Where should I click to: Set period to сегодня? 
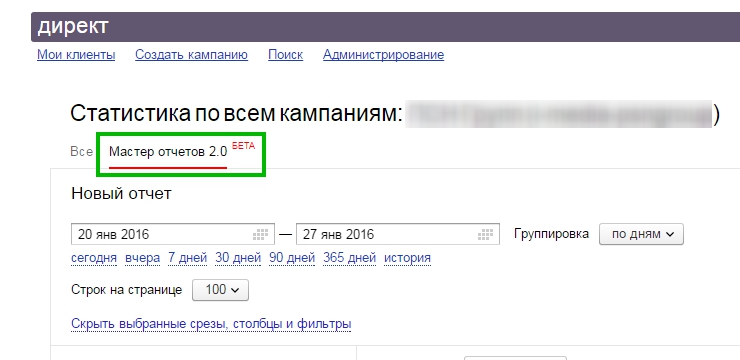click(94, 258)
